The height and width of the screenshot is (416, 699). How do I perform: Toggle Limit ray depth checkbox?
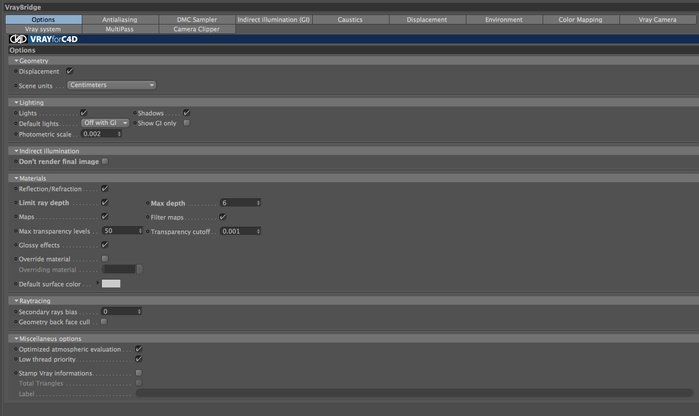pos(105,202)
